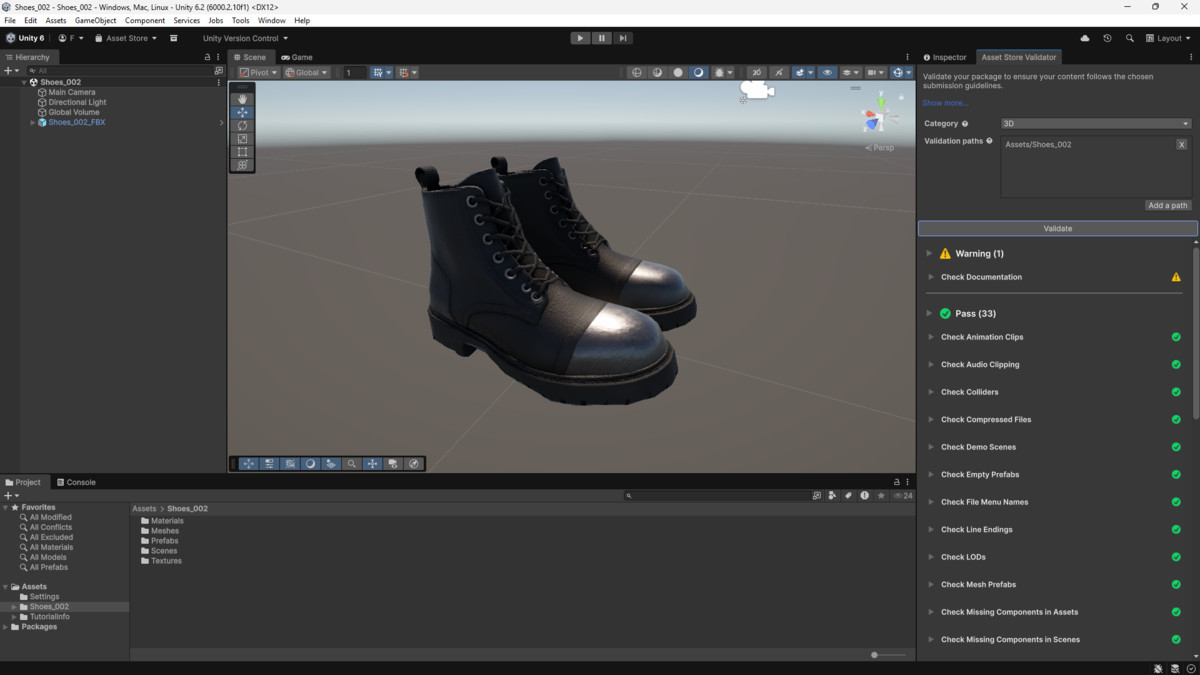Expand Shoes_002_FBX in the Hierarchy
The image size is (1200, 675).
pyautogui.click(x=32, y=122)
